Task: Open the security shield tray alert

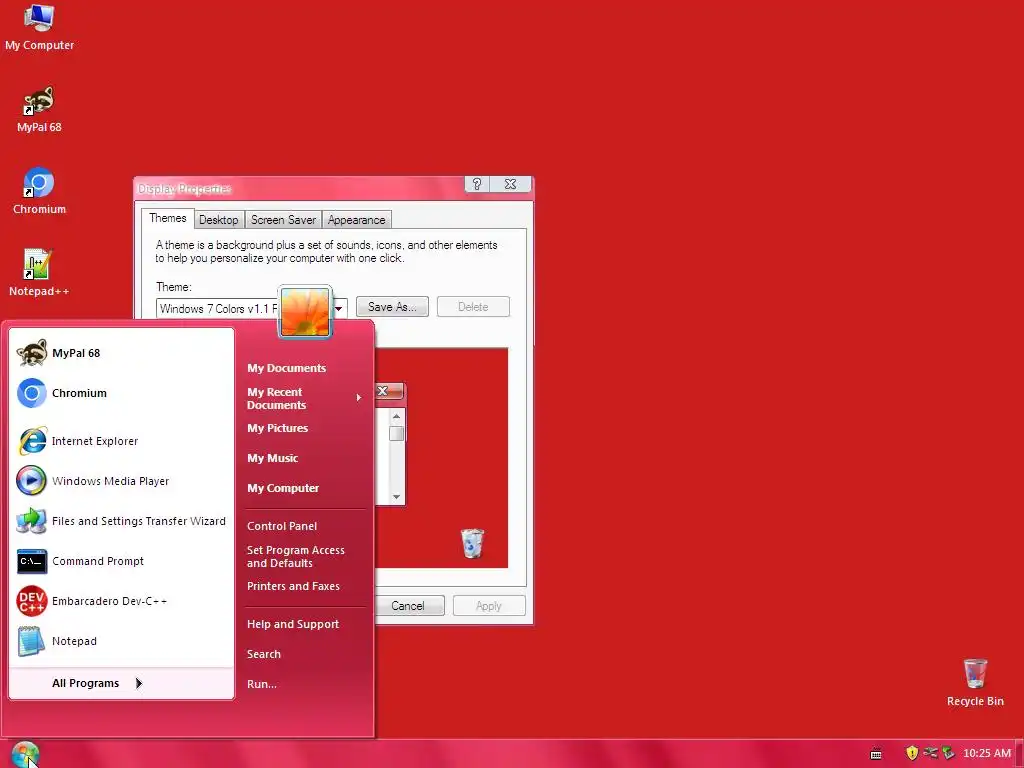Action: tap(912, 753)
